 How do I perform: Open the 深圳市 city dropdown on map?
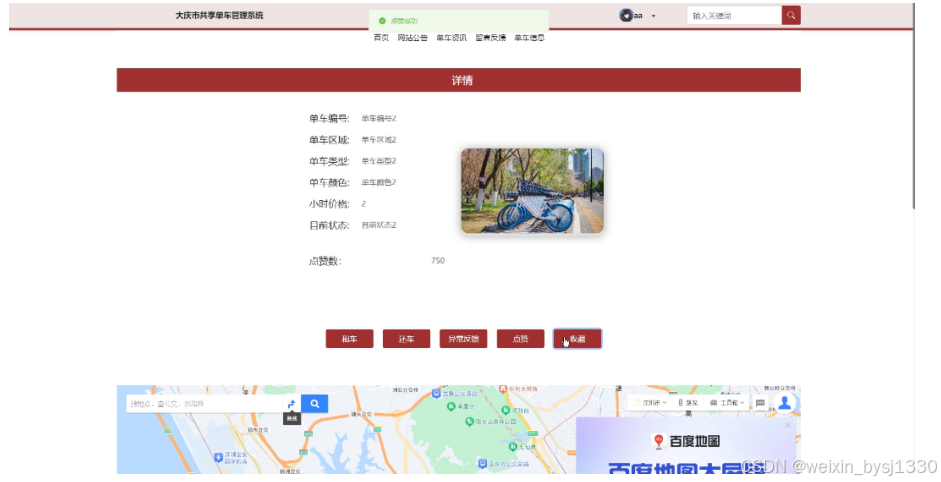point(651,403)
